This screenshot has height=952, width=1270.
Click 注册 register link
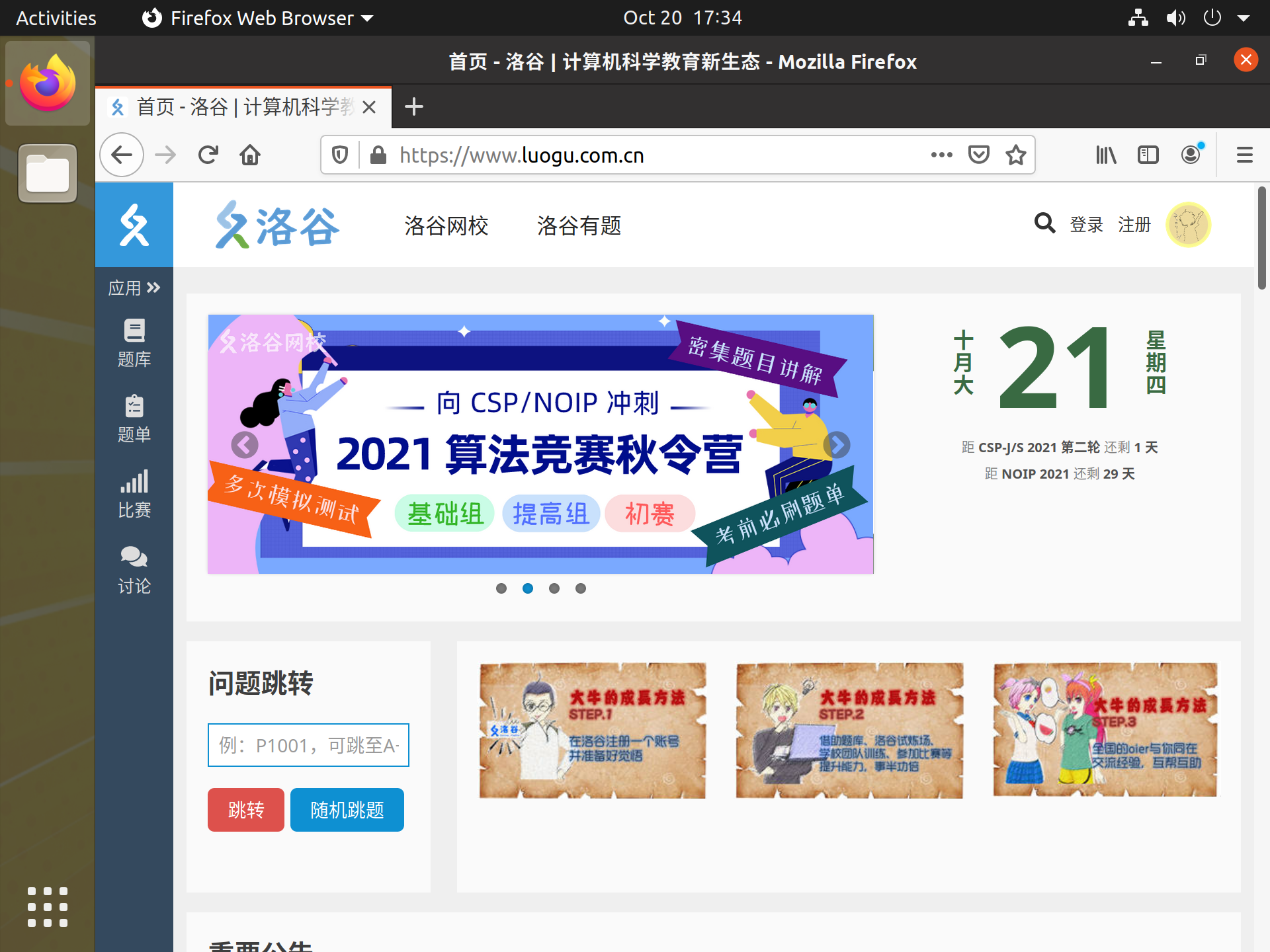tap(1134, 225)
